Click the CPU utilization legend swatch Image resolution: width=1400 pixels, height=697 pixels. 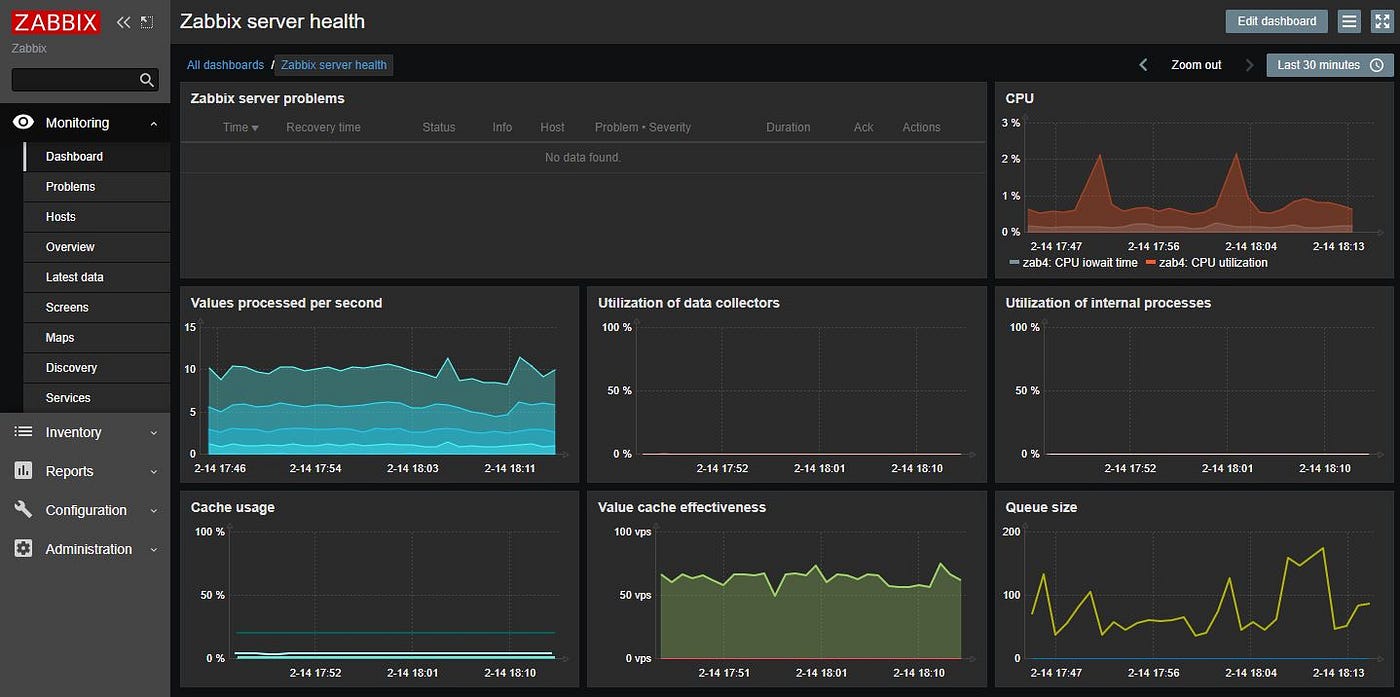point(1150,263)
